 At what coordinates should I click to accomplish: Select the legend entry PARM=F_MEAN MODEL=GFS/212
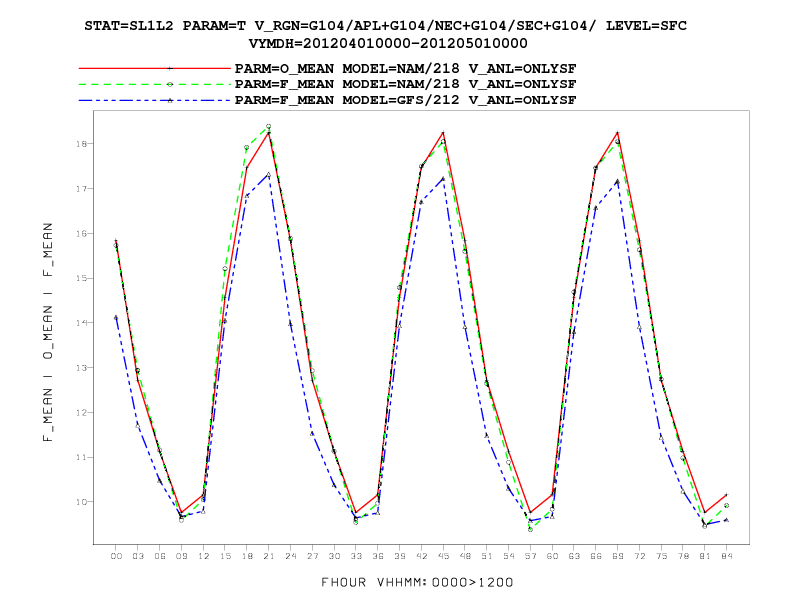405,100
